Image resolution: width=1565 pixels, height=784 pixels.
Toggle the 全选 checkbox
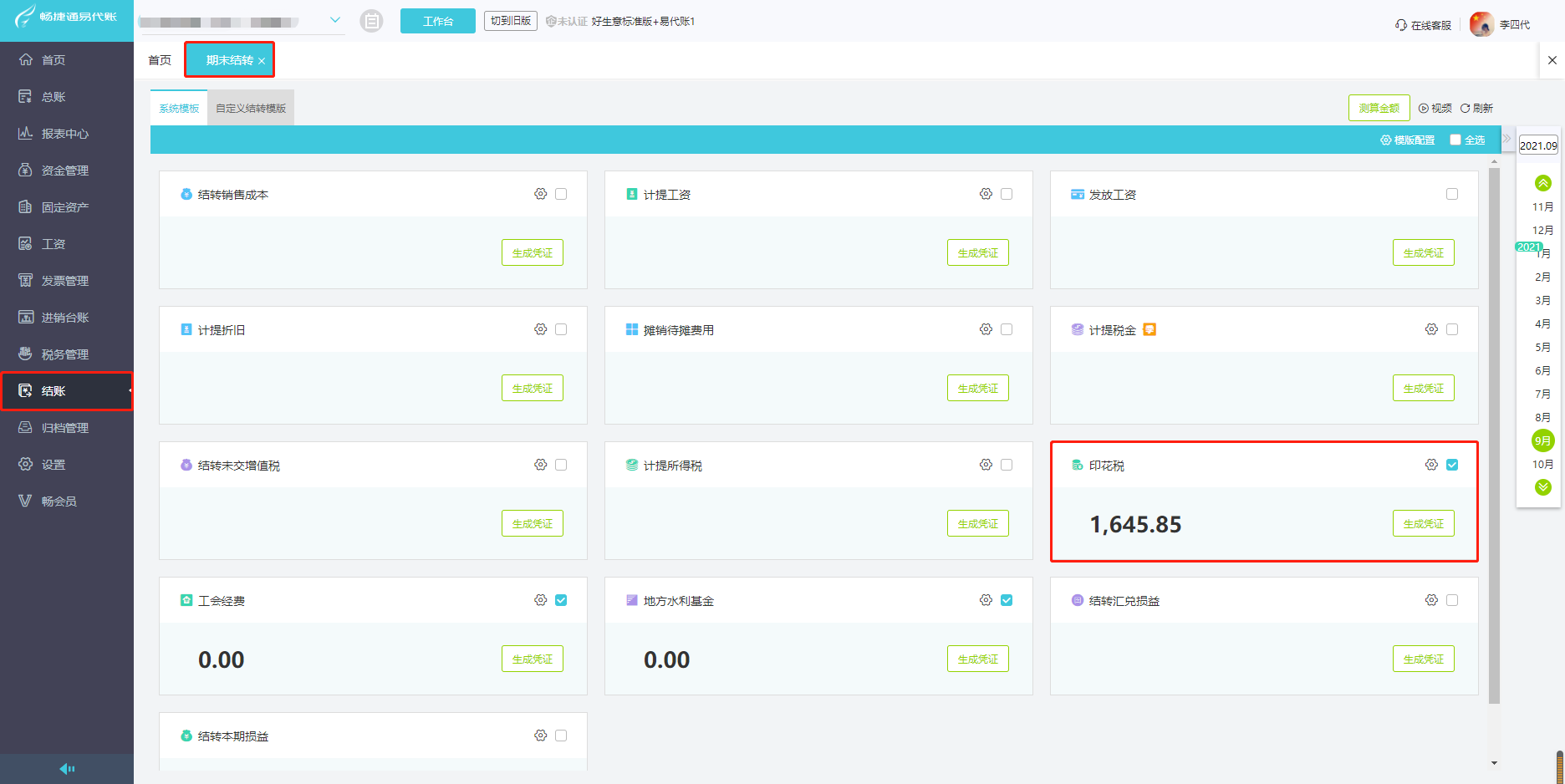coord(1455,140)
